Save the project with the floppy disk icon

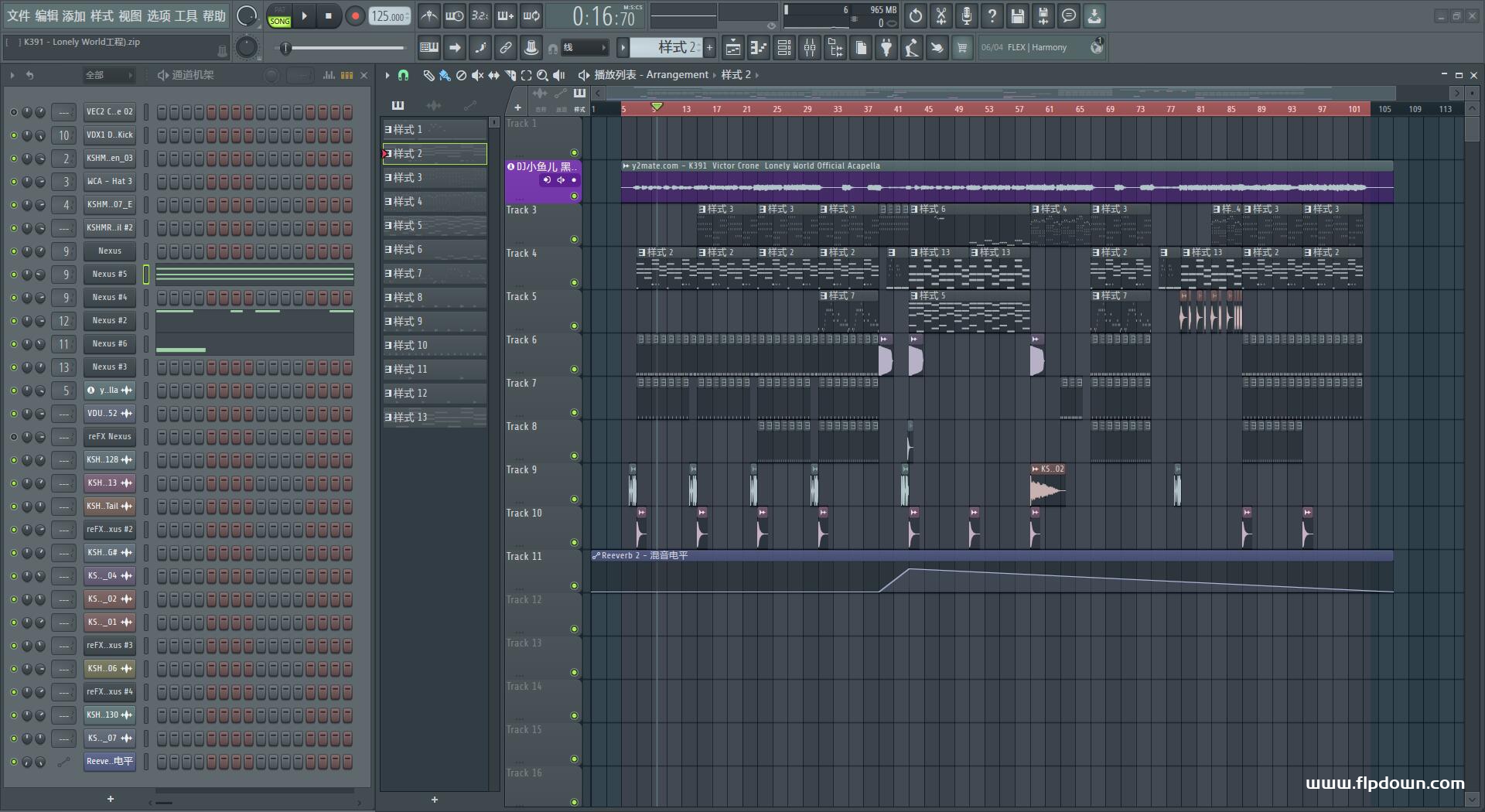[x=1018, y=15]
